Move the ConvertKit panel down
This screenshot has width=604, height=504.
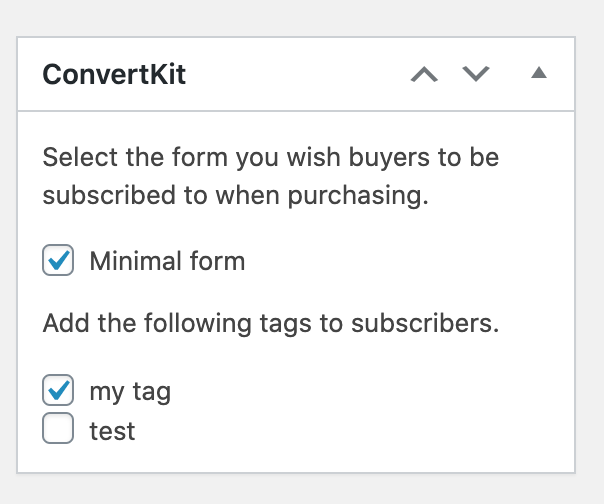click(x=476, y=75)
